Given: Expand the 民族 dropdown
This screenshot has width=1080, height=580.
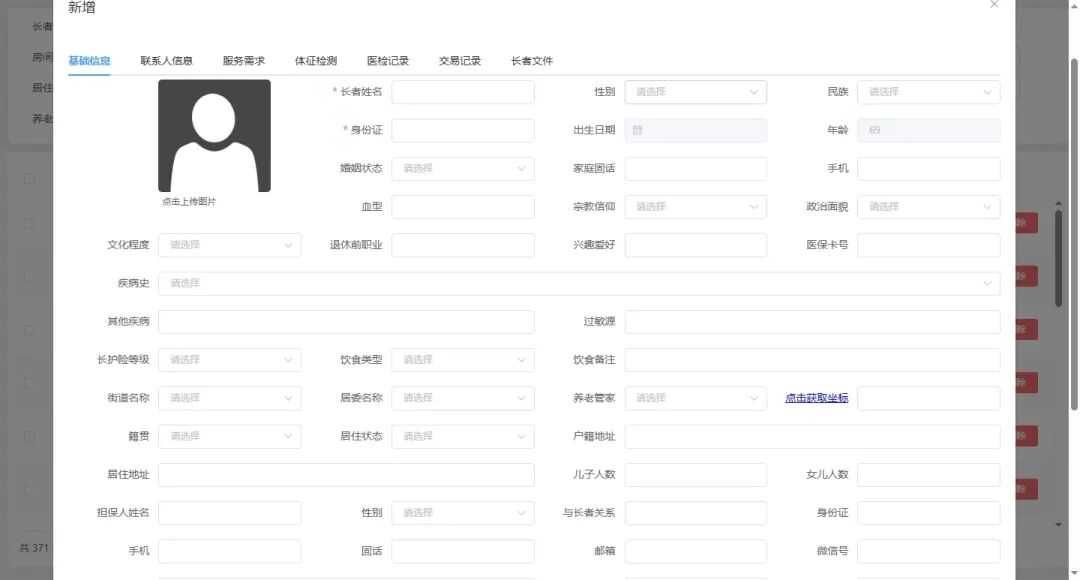Looking at the screenshot, I should [x=928, y=91].
